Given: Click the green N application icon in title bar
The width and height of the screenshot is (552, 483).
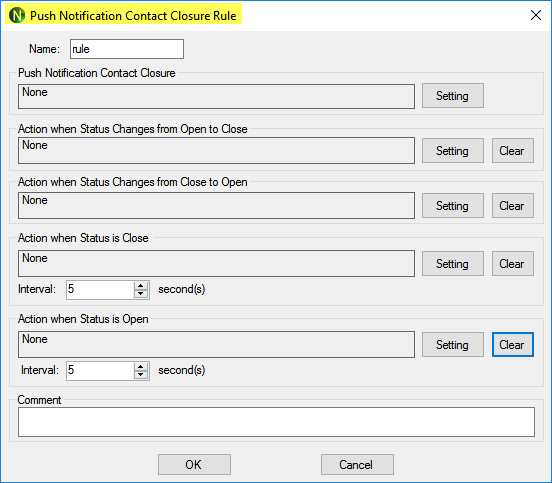Looking at the screenshot, I should [17, 15].
